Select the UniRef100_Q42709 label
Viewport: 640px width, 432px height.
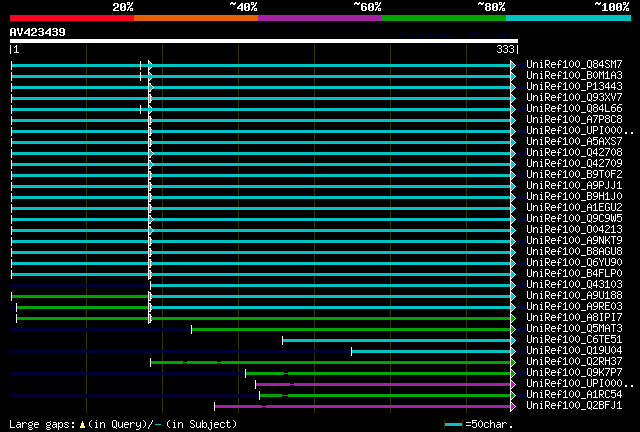pyautogui.click(x=574, y=164)
